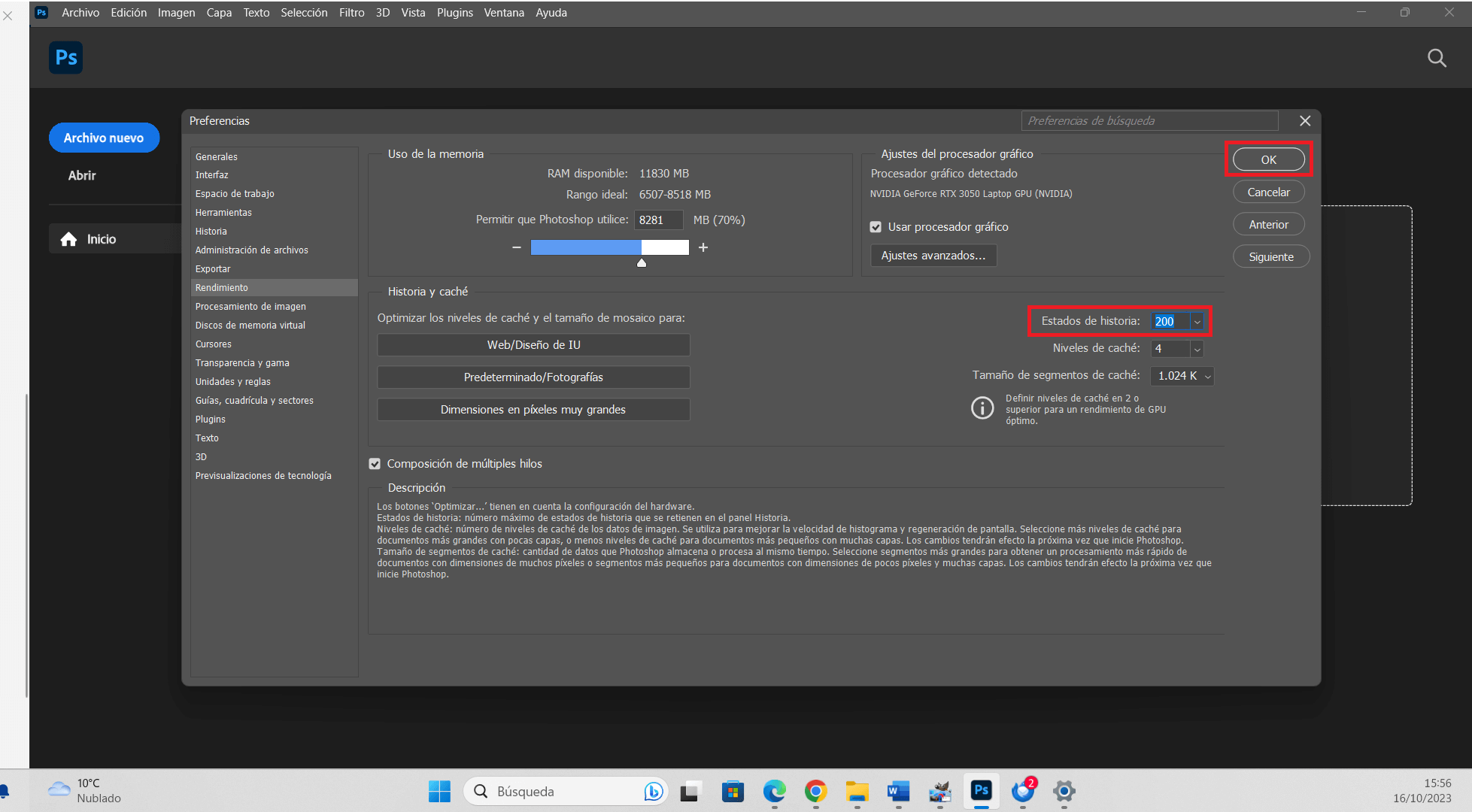This screenshot has height=812, width=1472.
Task: Click Web/Diseño de IU optimize button
Action: click(x=533, y=344)
